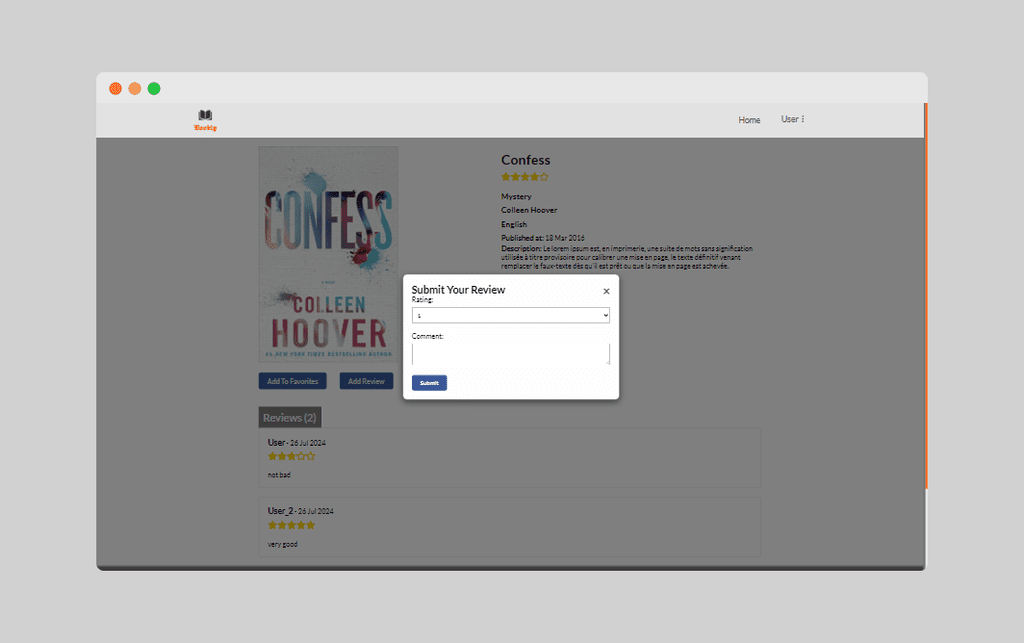The height and width of the screenshot is (643, 1024).
Task: Submit the review with the Submit button
Action: point(429,383)
